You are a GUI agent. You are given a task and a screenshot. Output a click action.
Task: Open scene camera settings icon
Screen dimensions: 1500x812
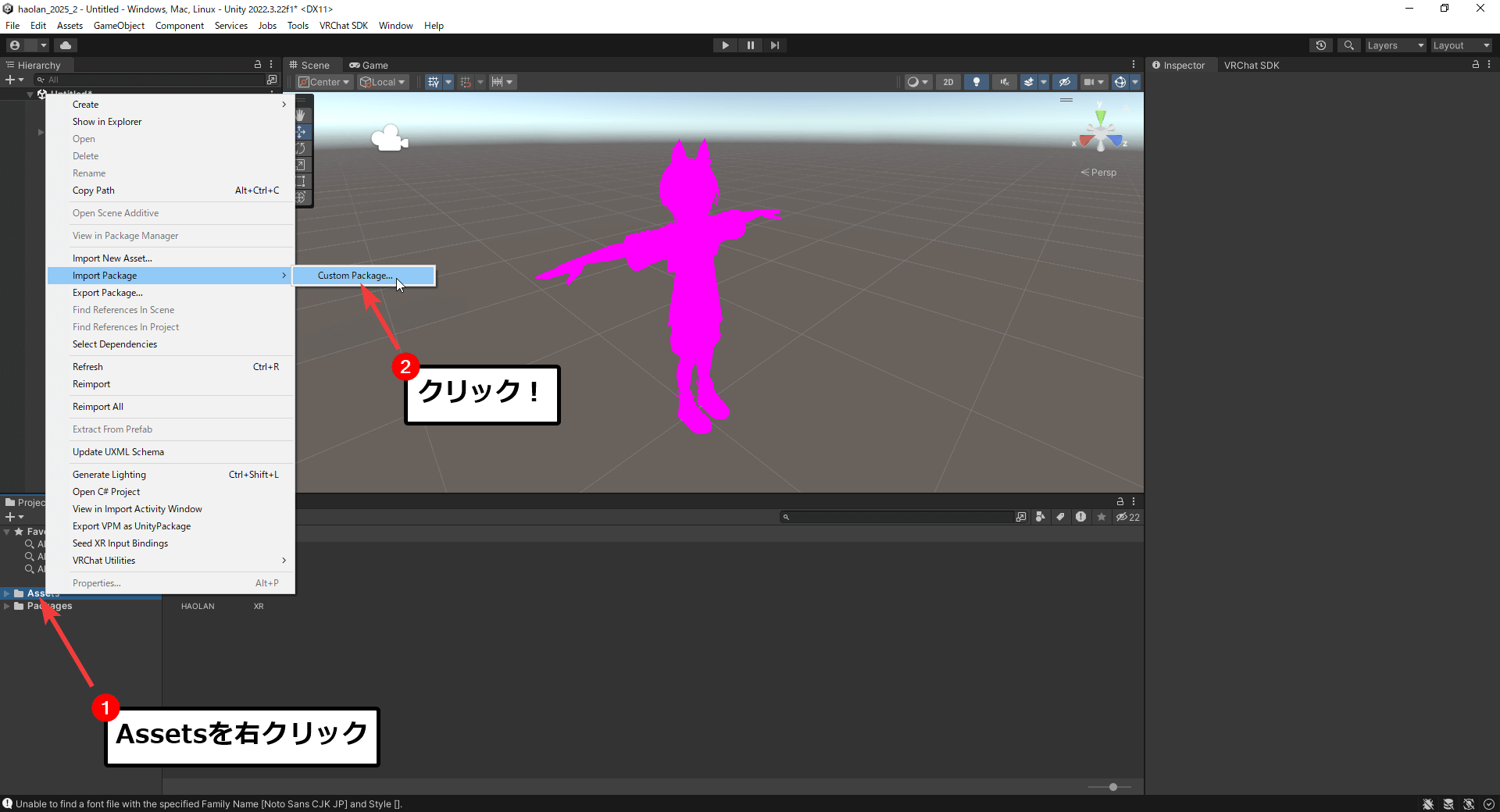pyautogui.click(x=1093, y=82)
